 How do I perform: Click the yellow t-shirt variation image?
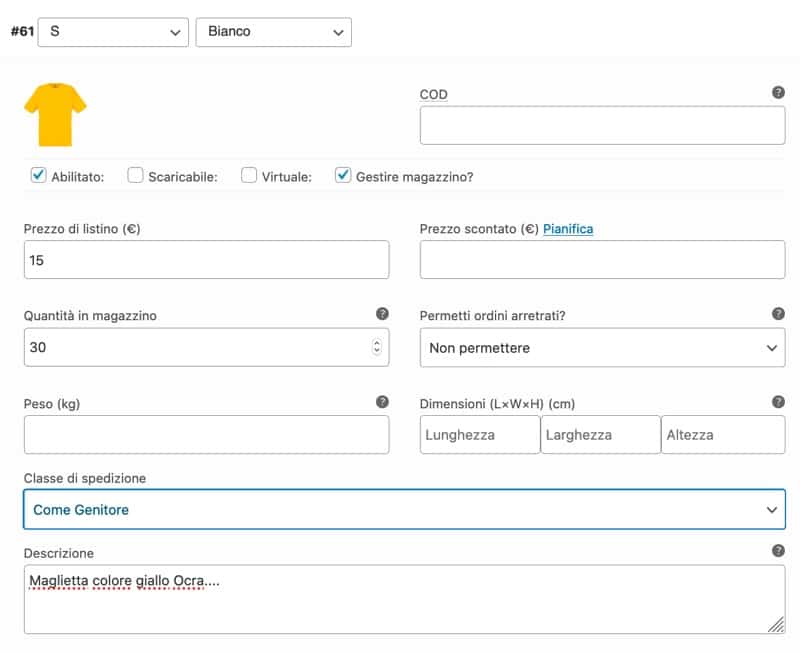55,115
